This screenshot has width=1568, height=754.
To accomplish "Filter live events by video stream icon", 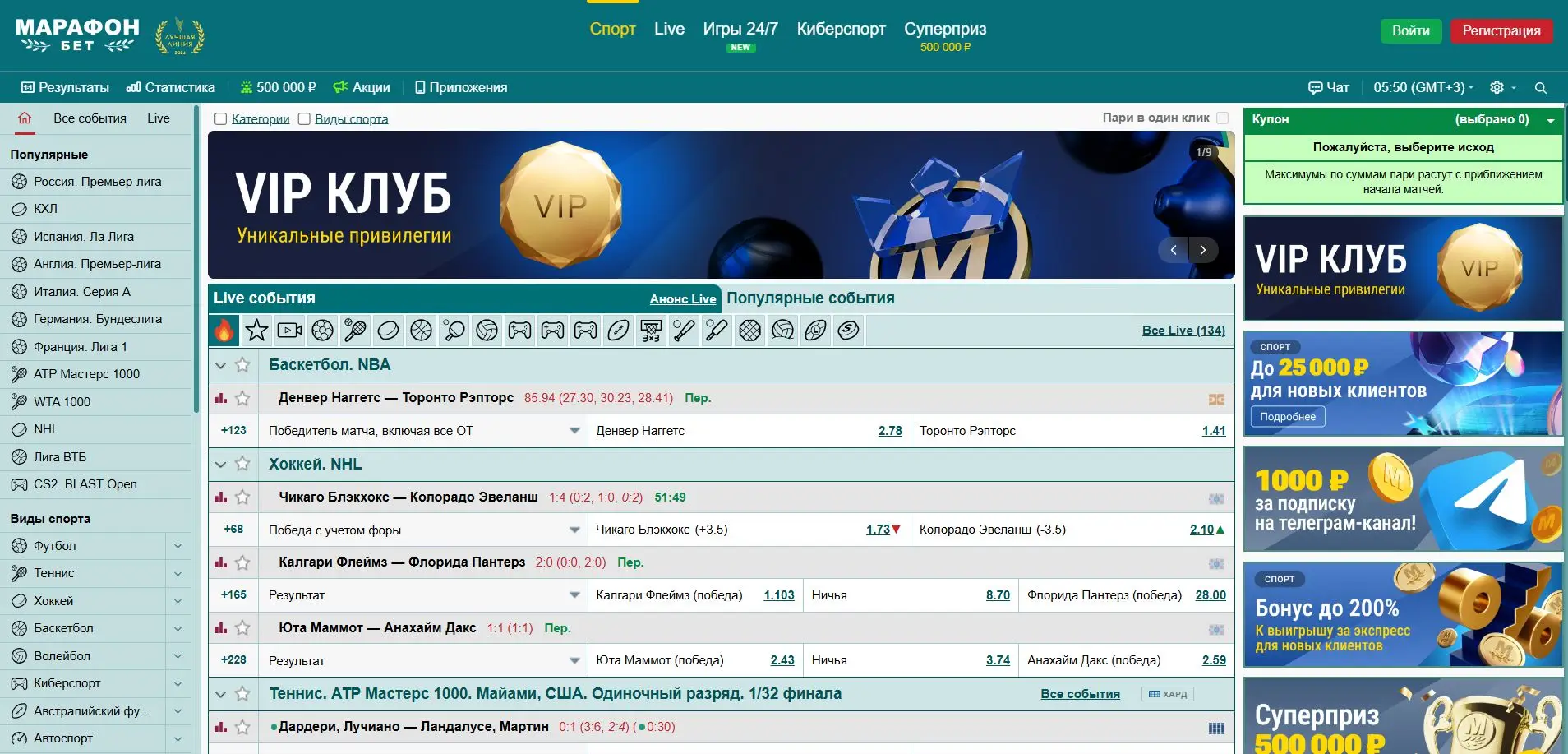I will tap(289, 331).
